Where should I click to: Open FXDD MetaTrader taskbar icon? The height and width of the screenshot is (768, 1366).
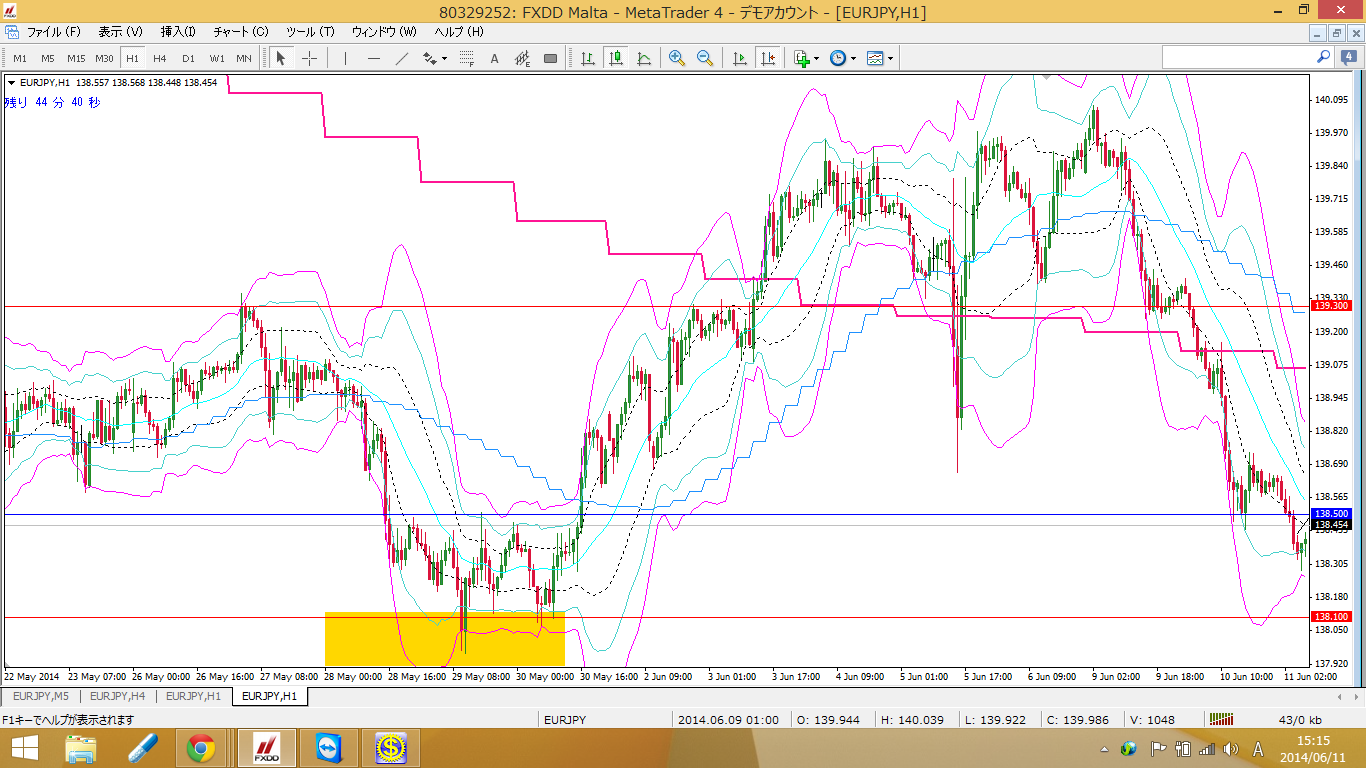[x=266, y=748]
